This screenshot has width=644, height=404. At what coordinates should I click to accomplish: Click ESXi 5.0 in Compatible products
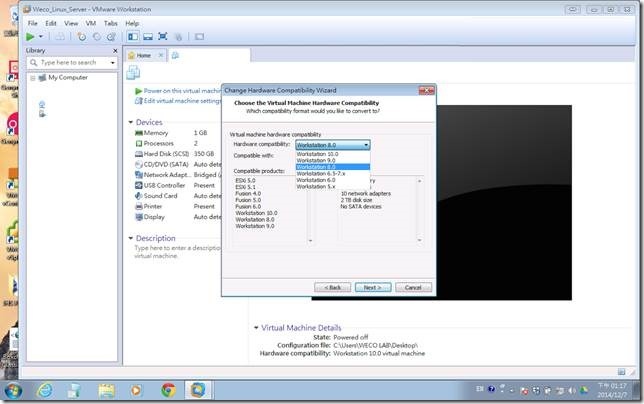click(245, 180)
